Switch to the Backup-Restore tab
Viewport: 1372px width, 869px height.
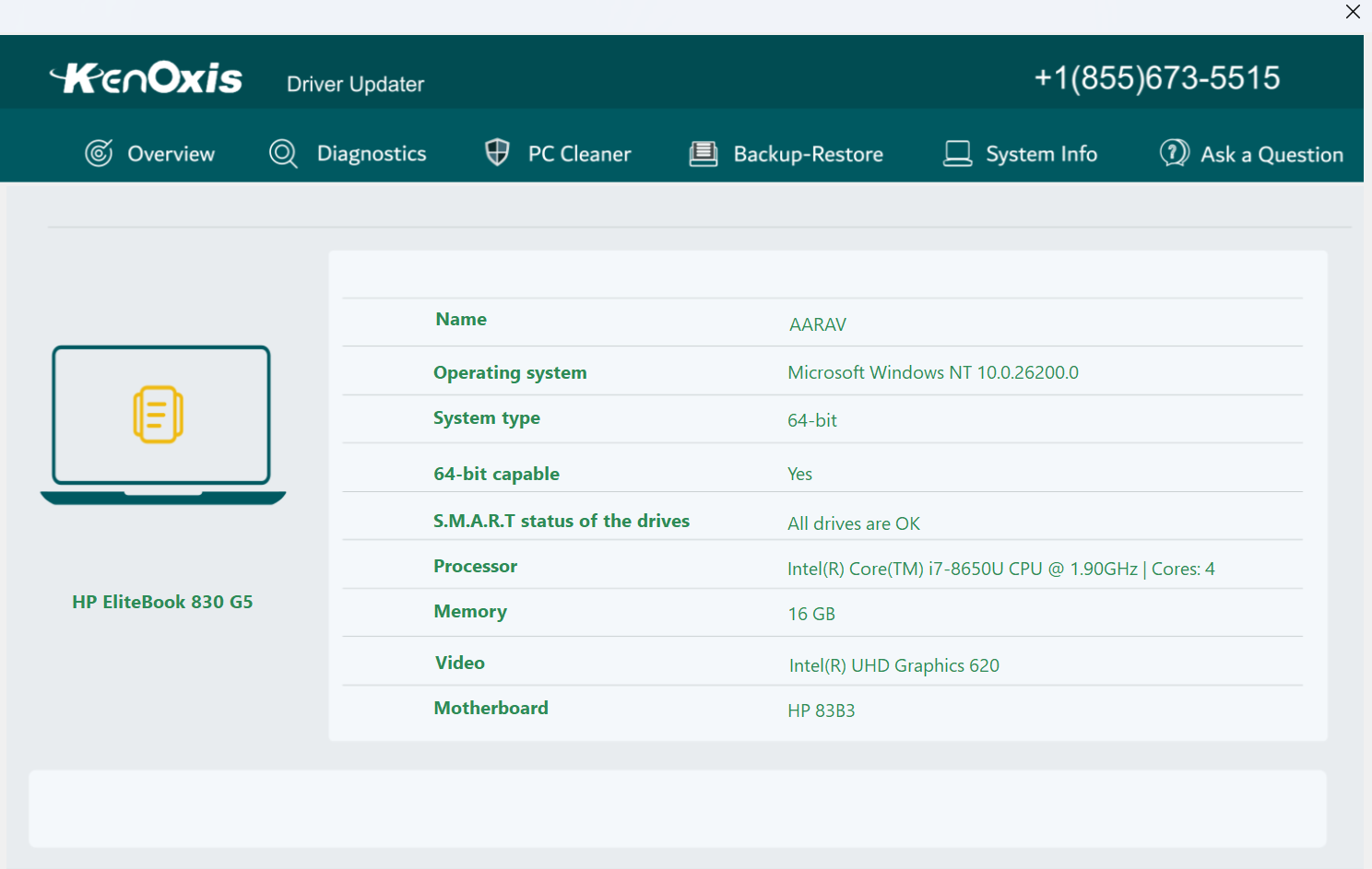click(x=807, y=153)
